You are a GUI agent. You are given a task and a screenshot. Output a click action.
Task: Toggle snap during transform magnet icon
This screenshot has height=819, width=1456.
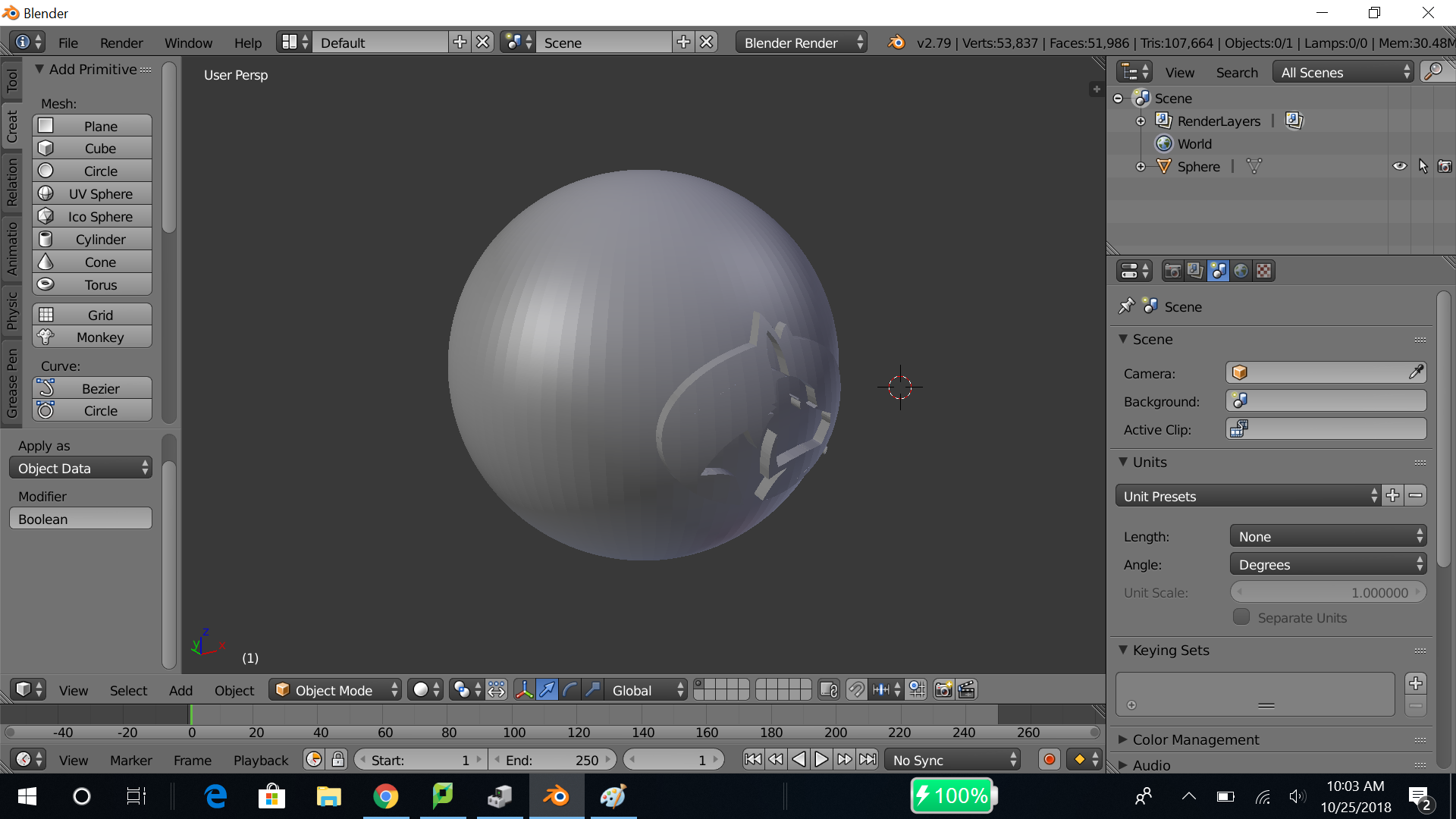coord(856,690)
